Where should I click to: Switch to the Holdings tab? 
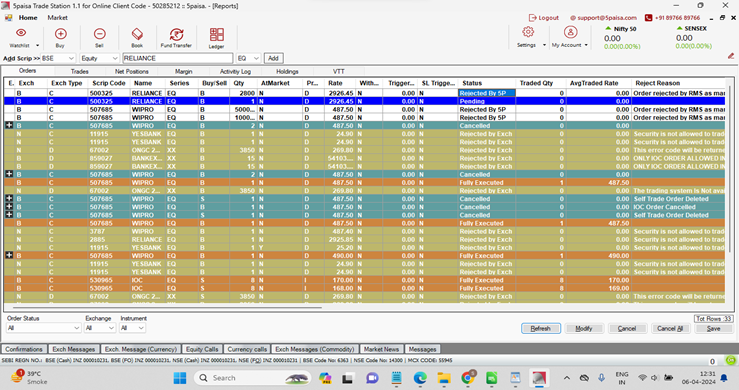287,71
